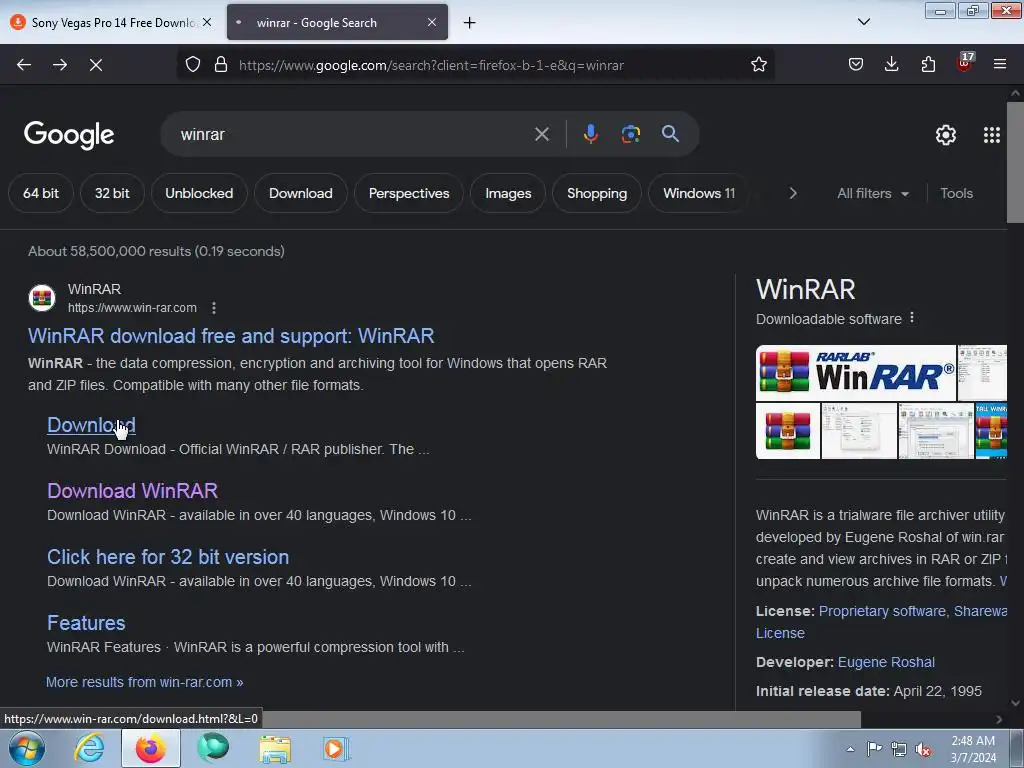The image size is (1024, 768).
Task: Click the Google logo
Action: click(69, 135)
